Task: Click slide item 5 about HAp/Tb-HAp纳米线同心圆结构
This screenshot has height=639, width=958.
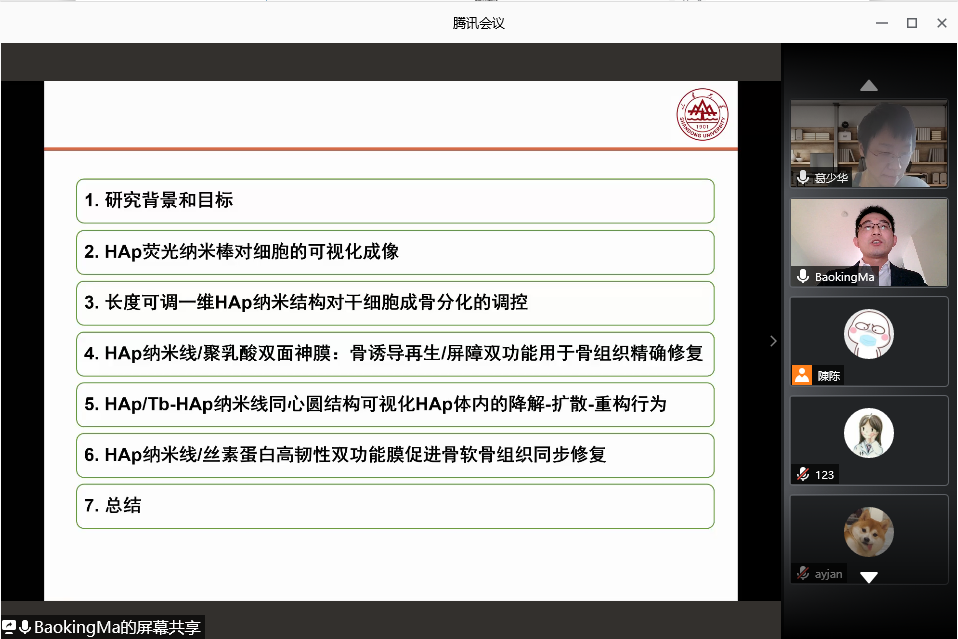Action: (x=395, y=404)
